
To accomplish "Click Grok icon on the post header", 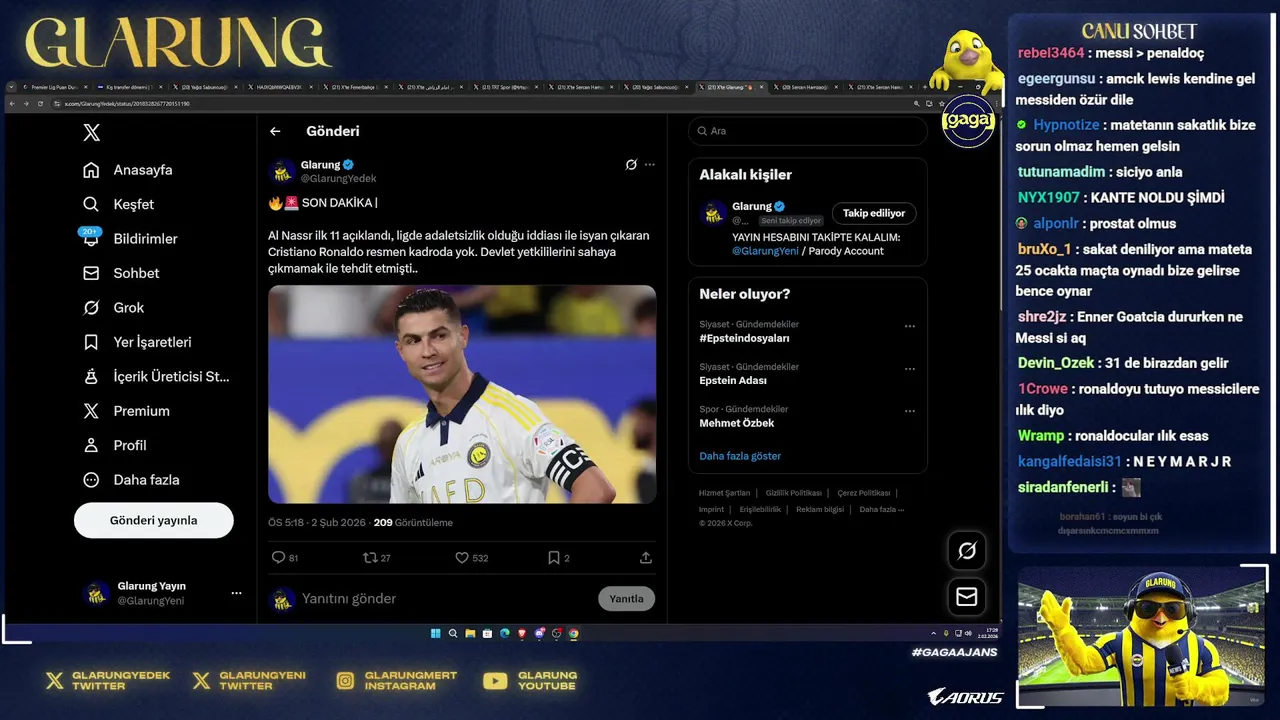I will point(631,164).
